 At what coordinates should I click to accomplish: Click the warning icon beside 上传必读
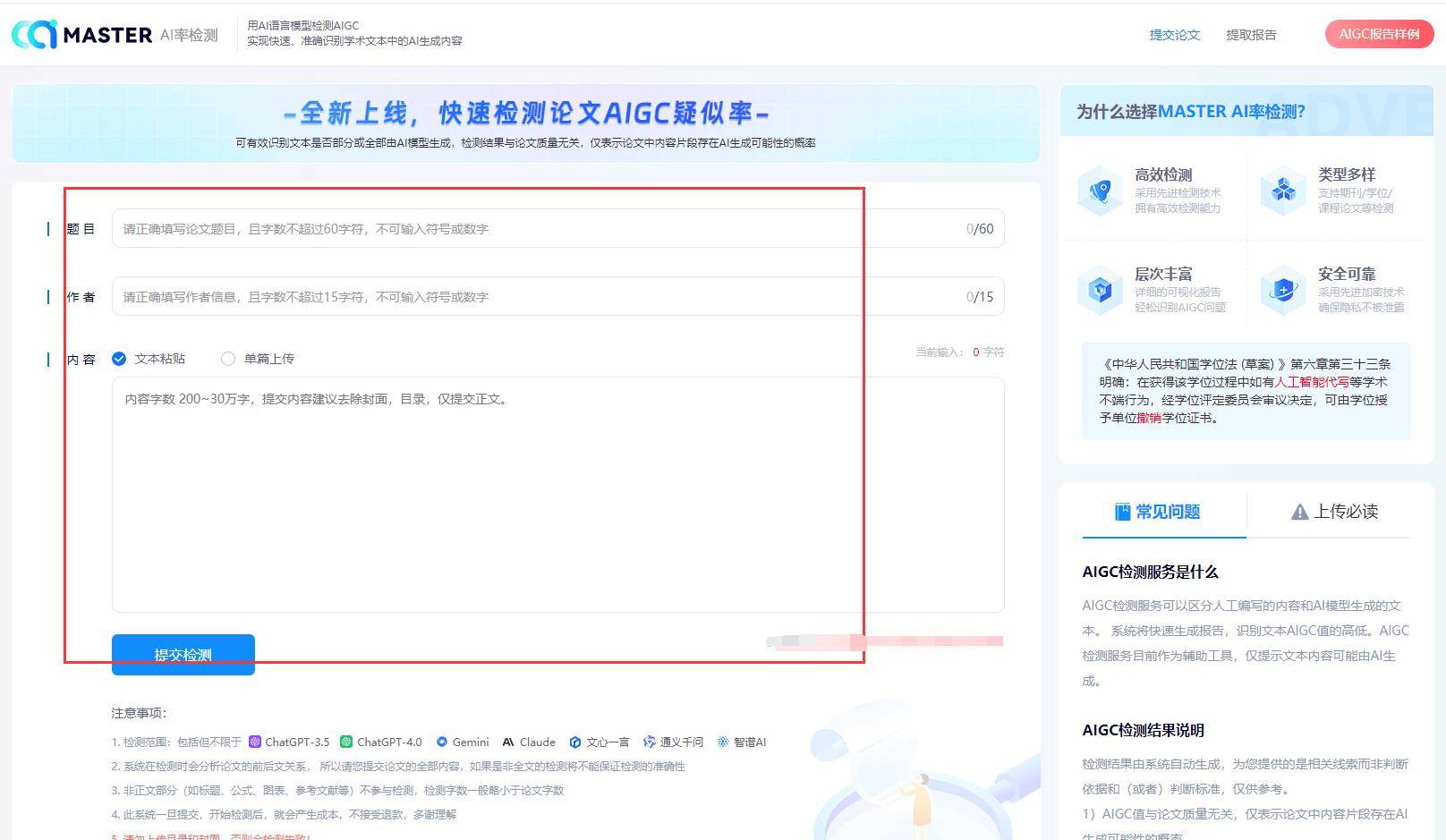pyautogui.click(x=1300, y=512)
